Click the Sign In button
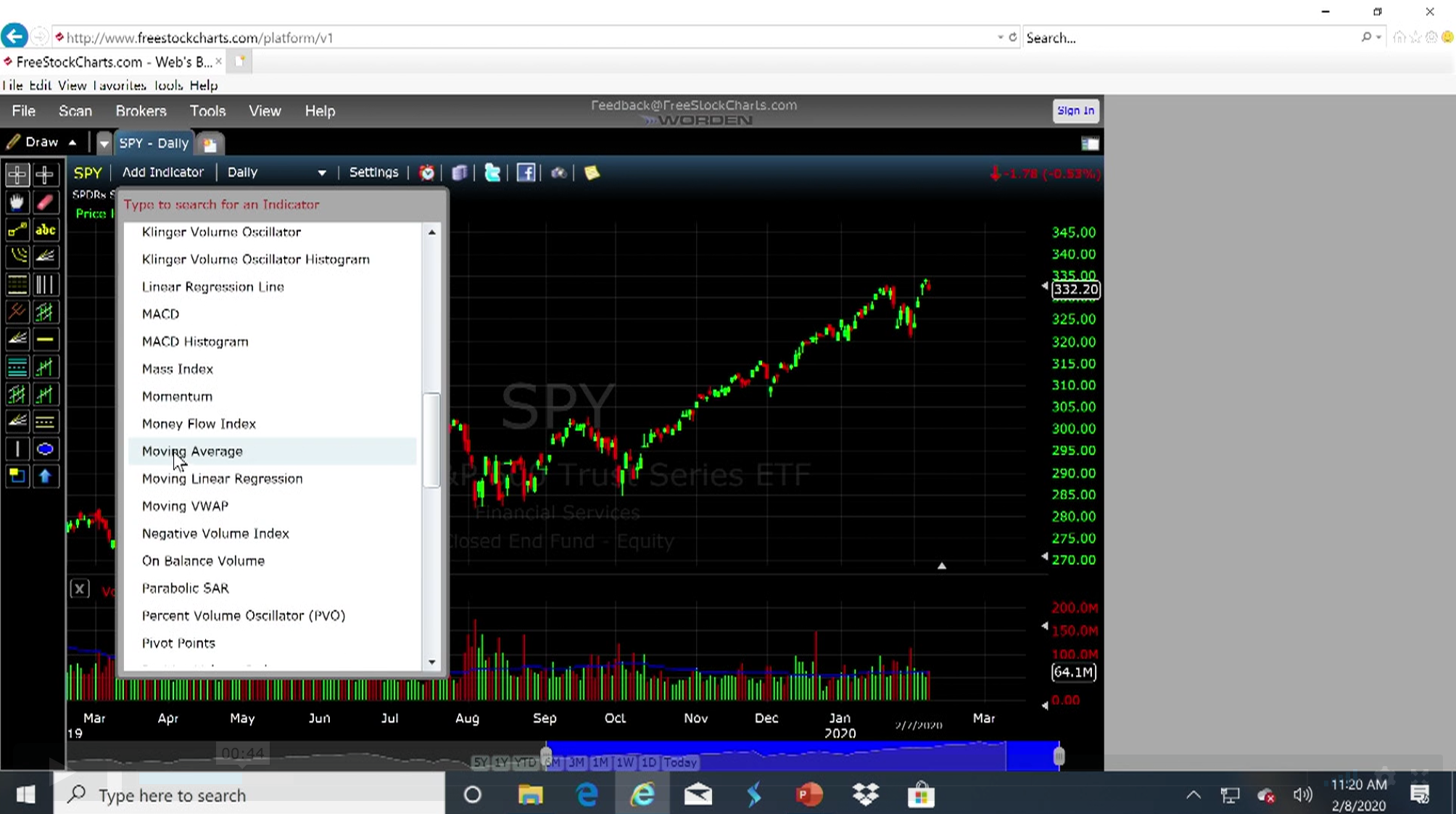1456x814 pixels. [x=1075, y=111]
